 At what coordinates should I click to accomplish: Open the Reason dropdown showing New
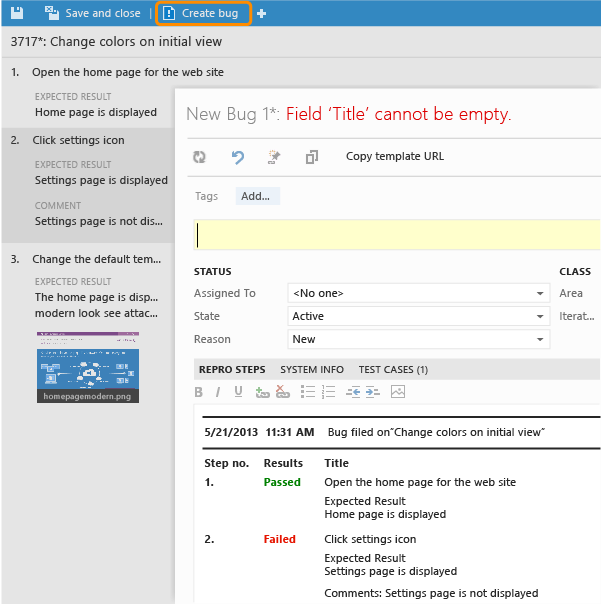pyautogui.click(x=540, y=340)
